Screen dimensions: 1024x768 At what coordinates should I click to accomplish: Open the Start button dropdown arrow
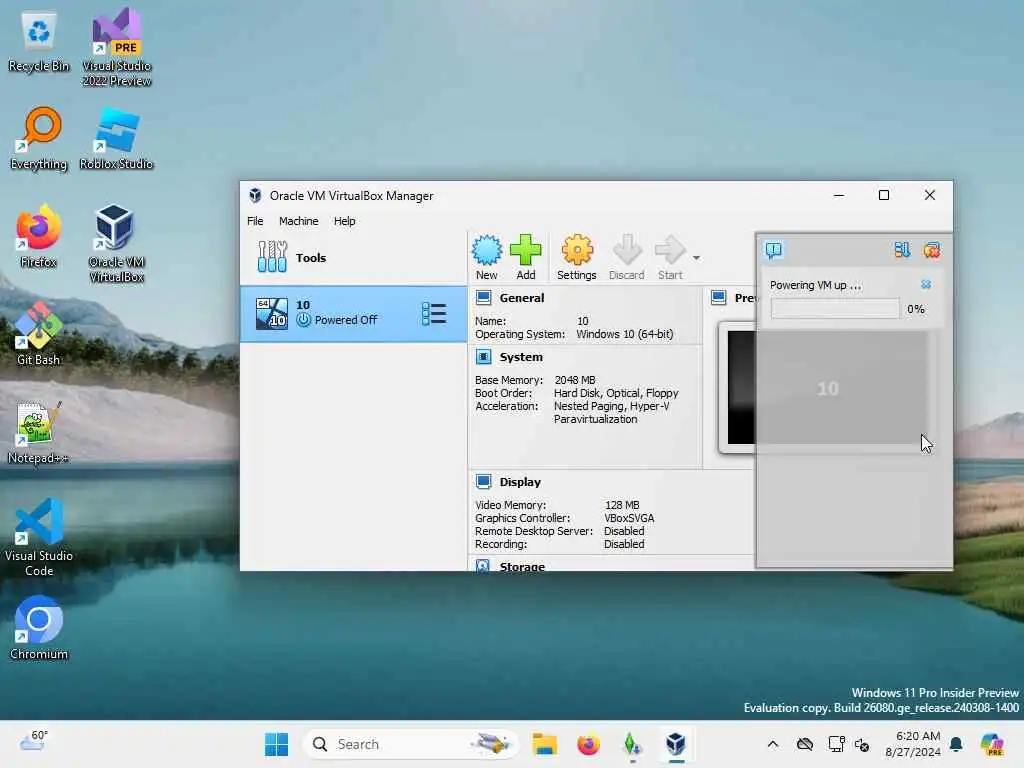pos(696,258)
